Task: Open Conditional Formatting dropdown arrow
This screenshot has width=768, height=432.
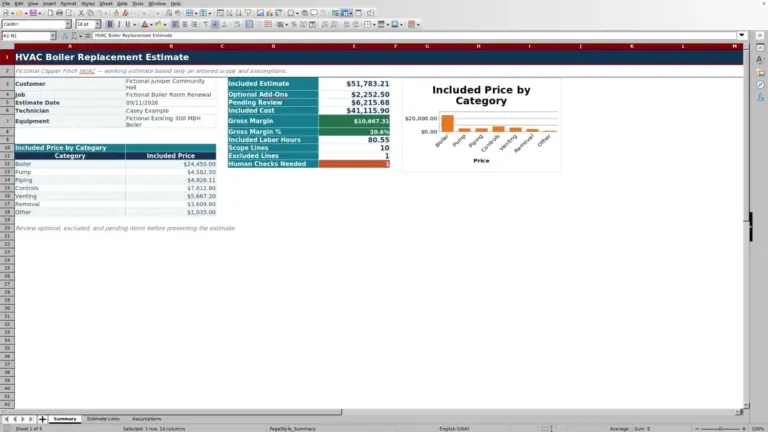Action: click(x=418, y=24)
